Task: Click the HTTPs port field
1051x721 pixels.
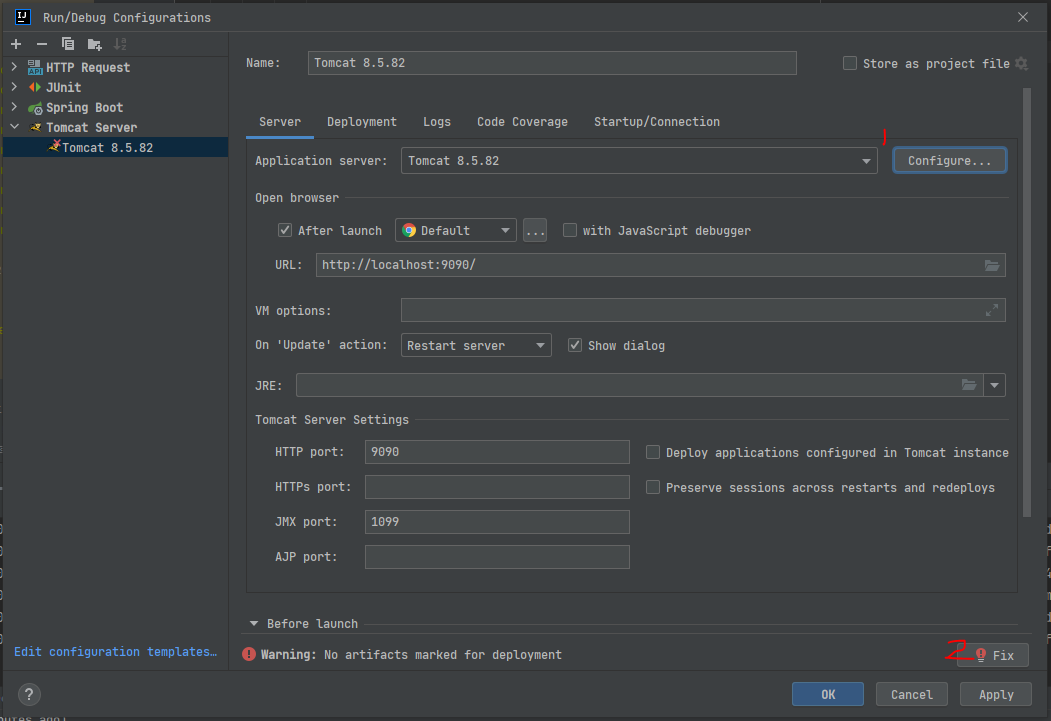Action: point(497,487)
